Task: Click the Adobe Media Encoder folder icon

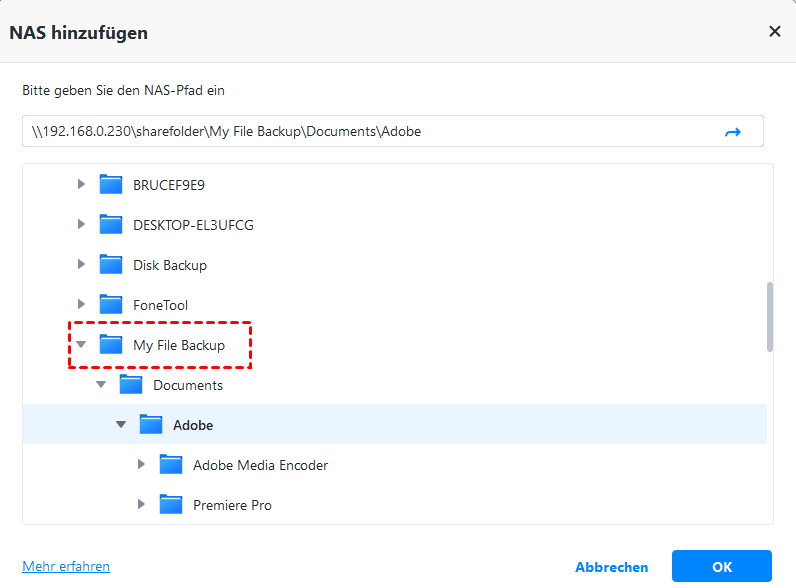Action: click(171, 465)
